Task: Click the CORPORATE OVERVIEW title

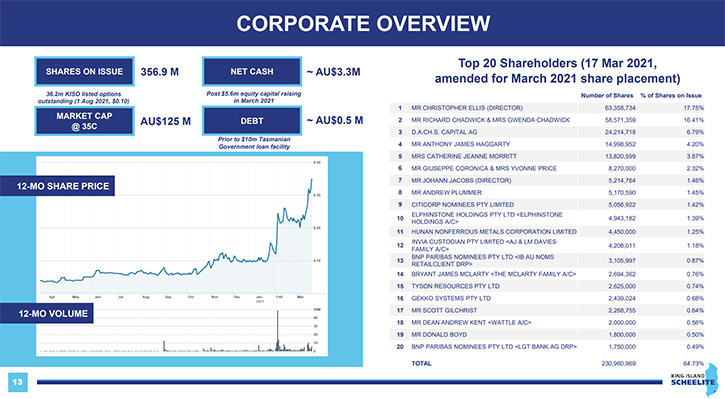Action: pos(363,24)
